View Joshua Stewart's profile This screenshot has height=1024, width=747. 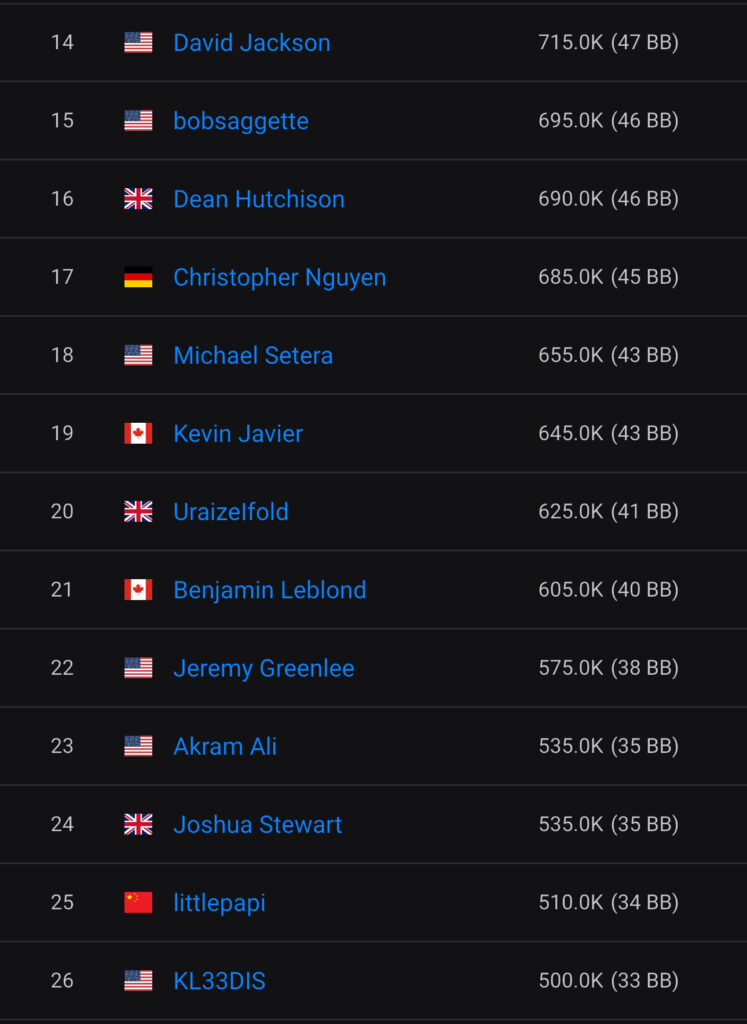[257, 824]
